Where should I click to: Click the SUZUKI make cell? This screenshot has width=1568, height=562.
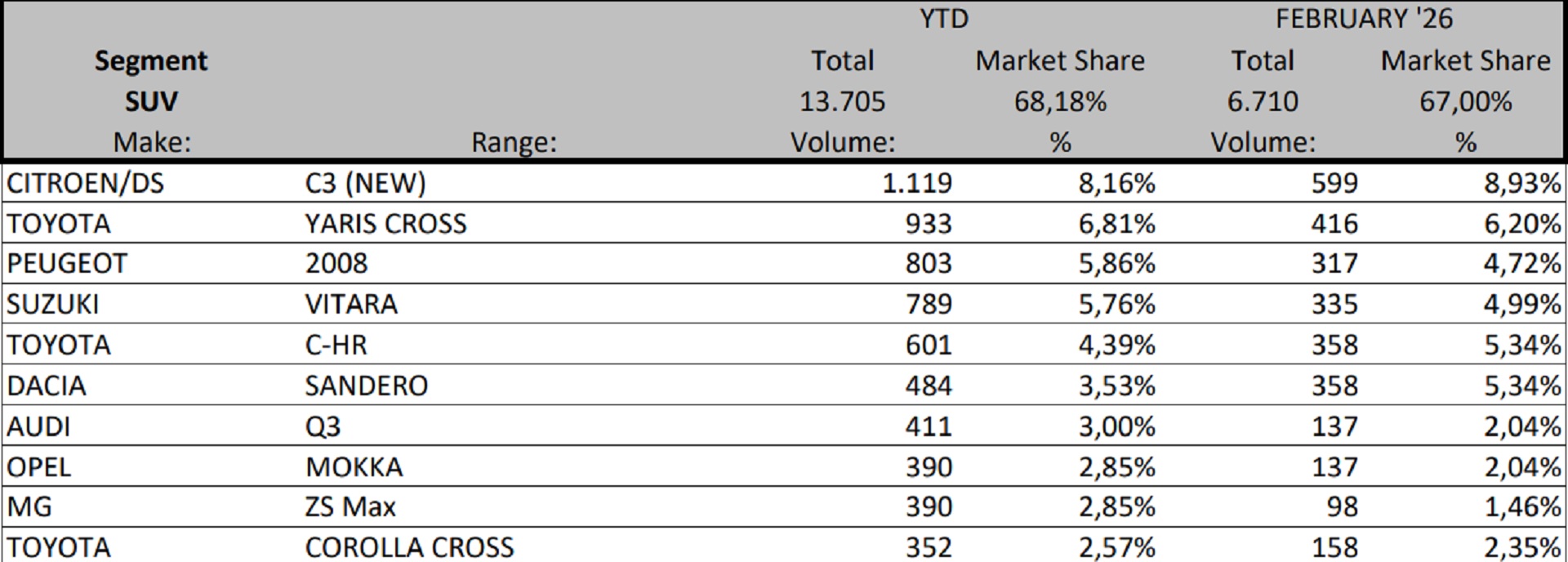[52, 304]
